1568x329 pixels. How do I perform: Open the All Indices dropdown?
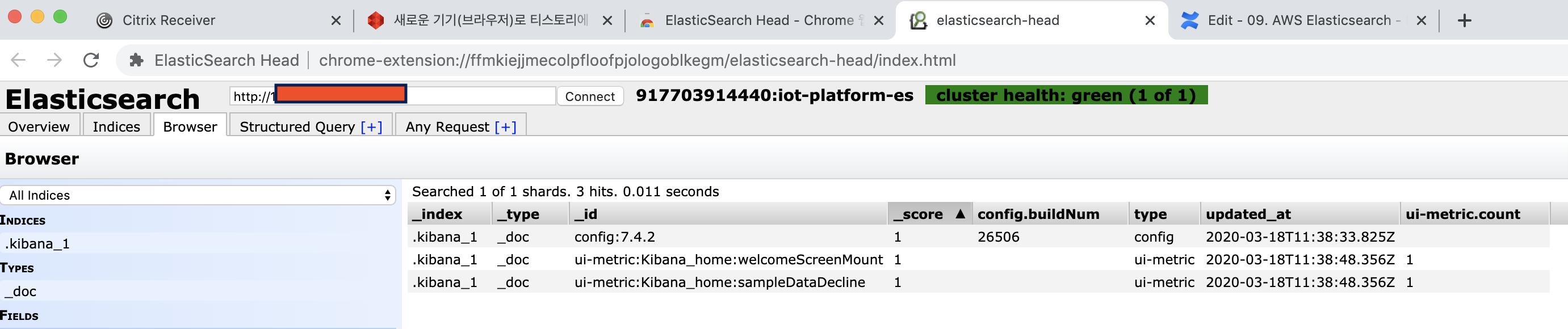198,195
